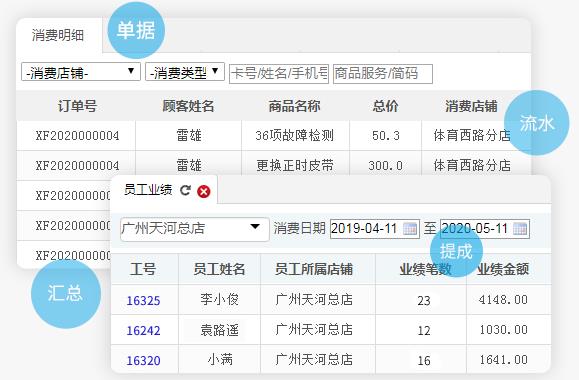Select price cell 50.3

386,136
